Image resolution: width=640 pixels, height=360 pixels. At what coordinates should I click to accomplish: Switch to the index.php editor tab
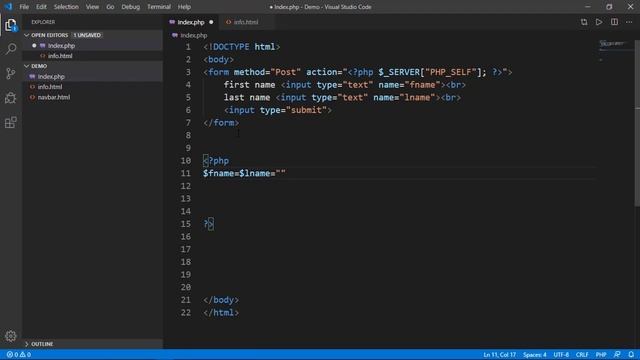[191, 22]
